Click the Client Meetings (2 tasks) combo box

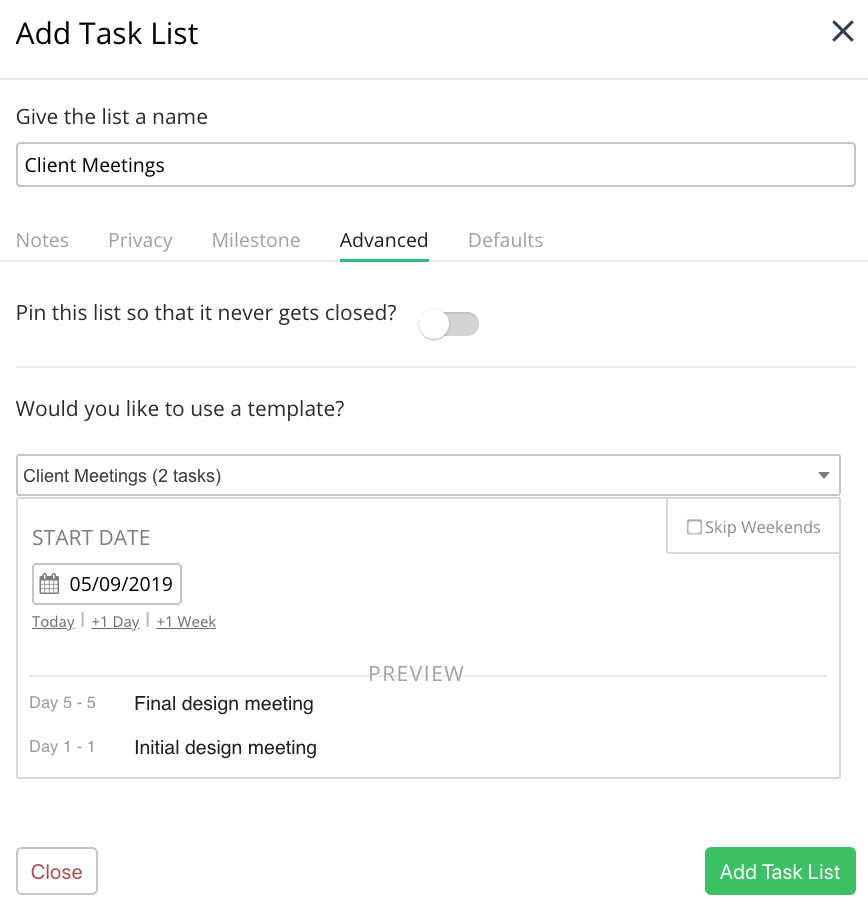[x=420, y=475]
